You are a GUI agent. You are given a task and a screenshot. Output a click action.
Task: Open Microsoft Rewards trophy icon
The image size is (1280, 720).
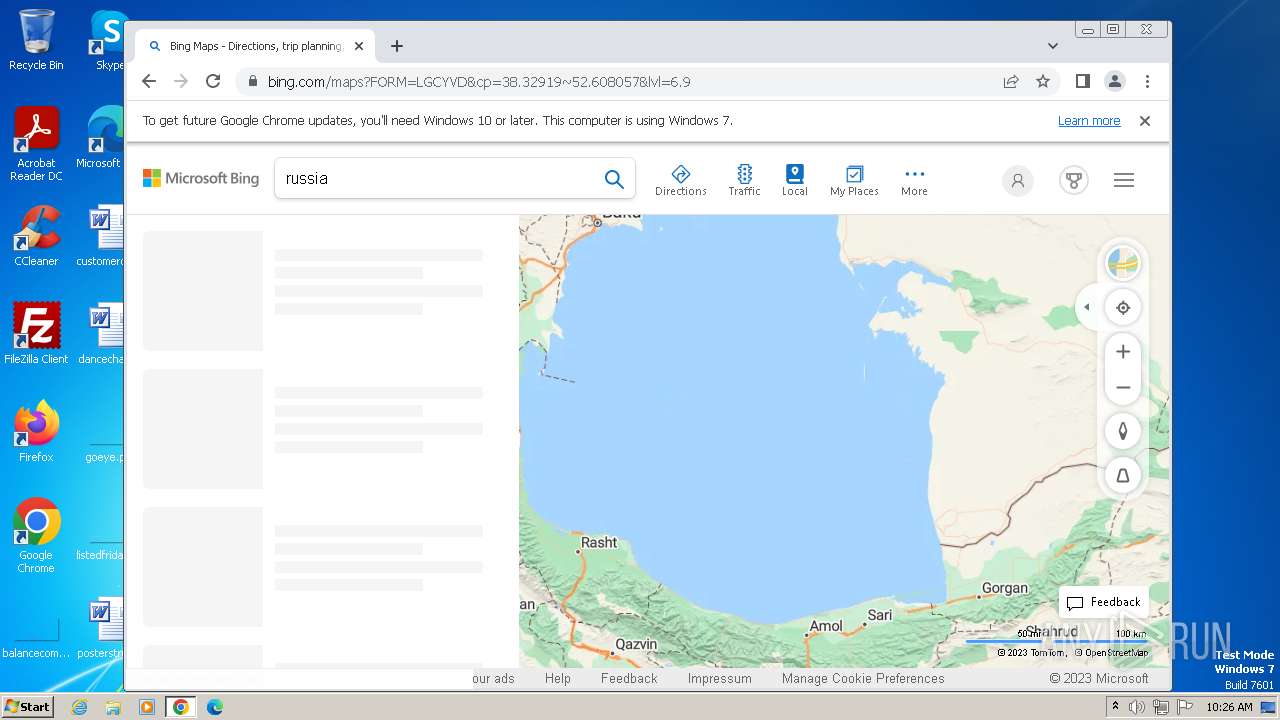[x=1074, y=180]
